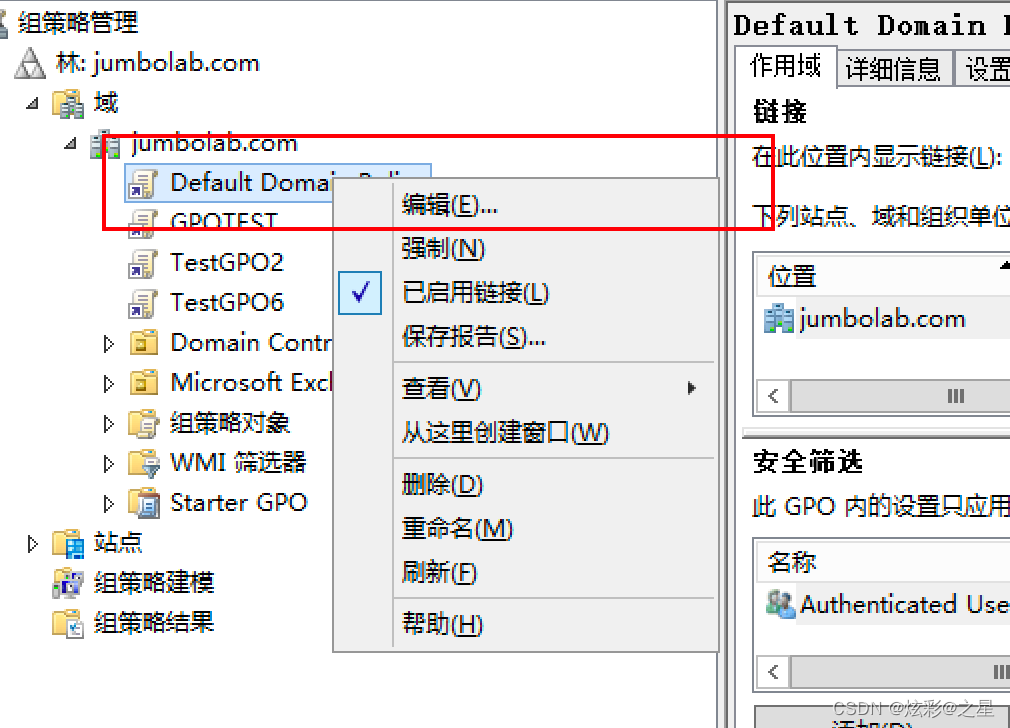The width and height of the screenshot is (1010, 728).
Task: Expand the Microsoft Exchange node
Action: 108,383
